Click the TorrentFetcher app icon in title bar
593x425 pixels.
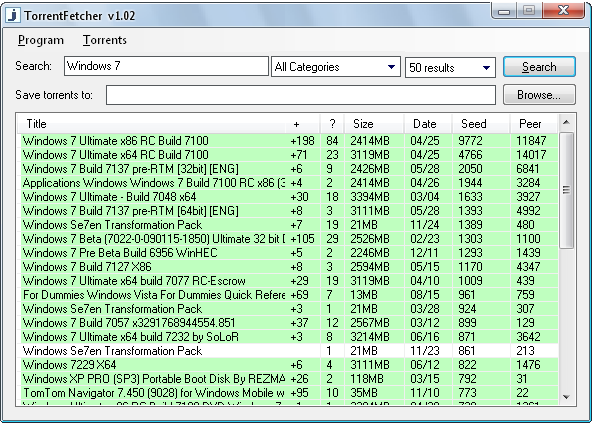tap(13, 16)
